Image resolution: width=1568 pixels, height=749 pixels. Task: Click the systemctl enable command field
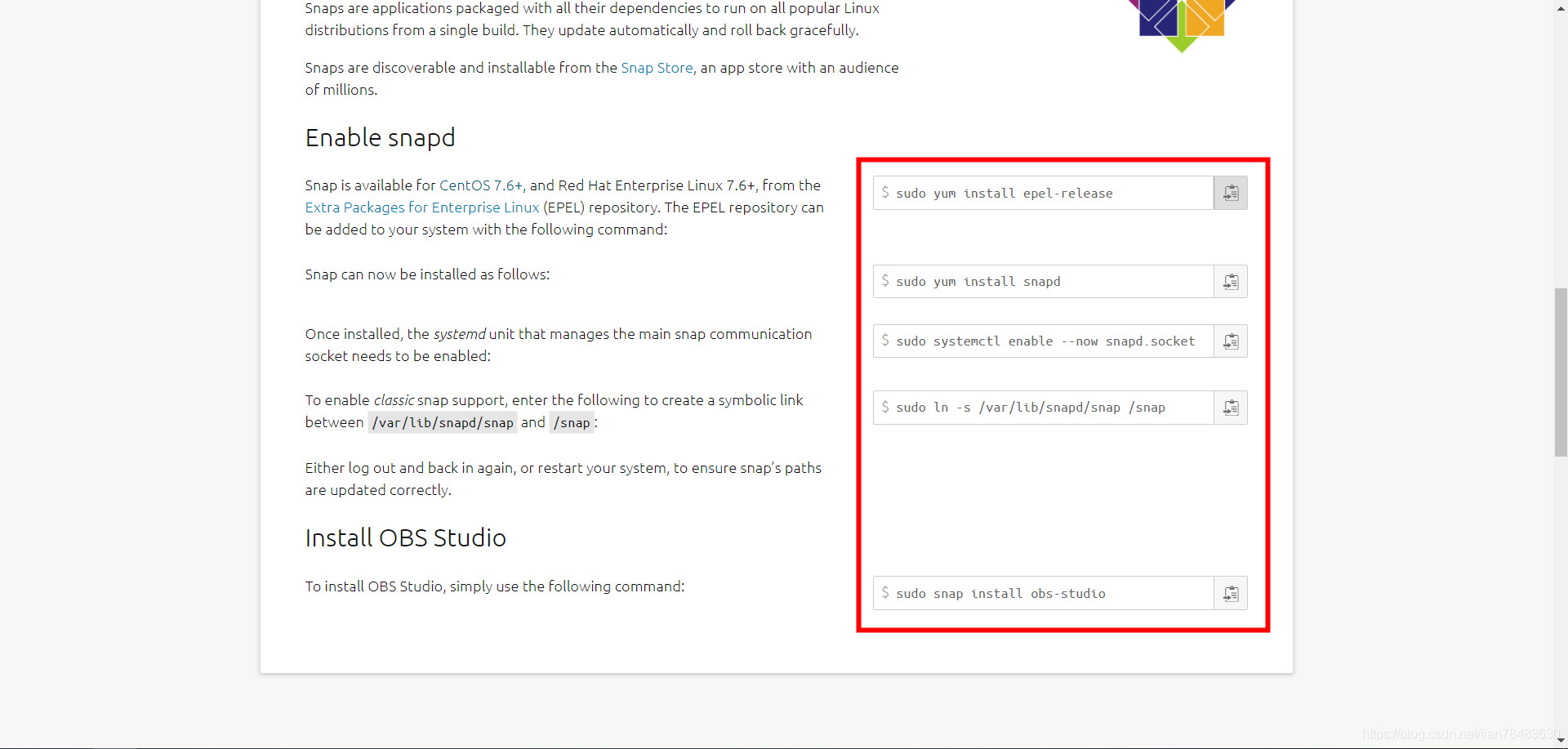(1043, 341)
